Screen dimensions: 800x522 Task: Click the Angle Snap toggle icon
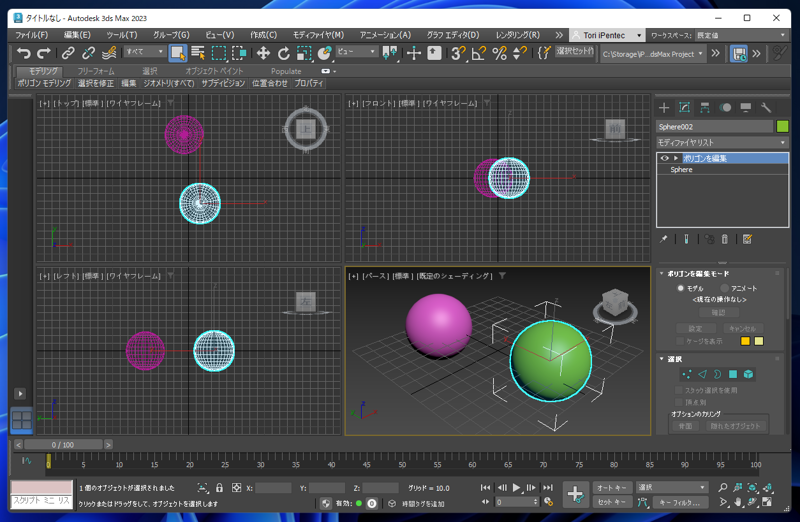pos(479,53)
